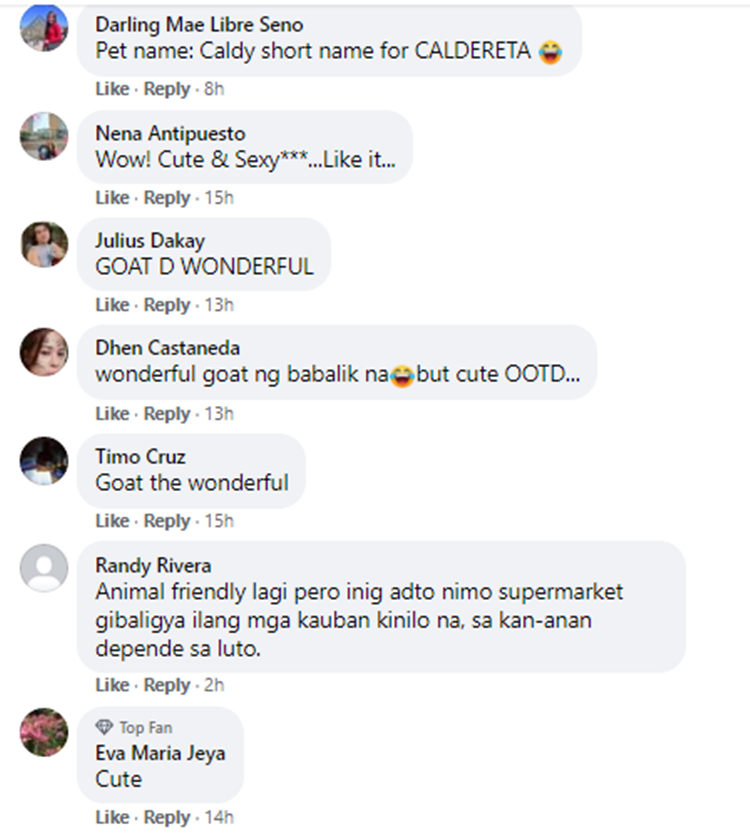The width and height of the screenshot is (750, 834).
Task: Open Randy Rivera's profile name link
Action: point(153,565)
